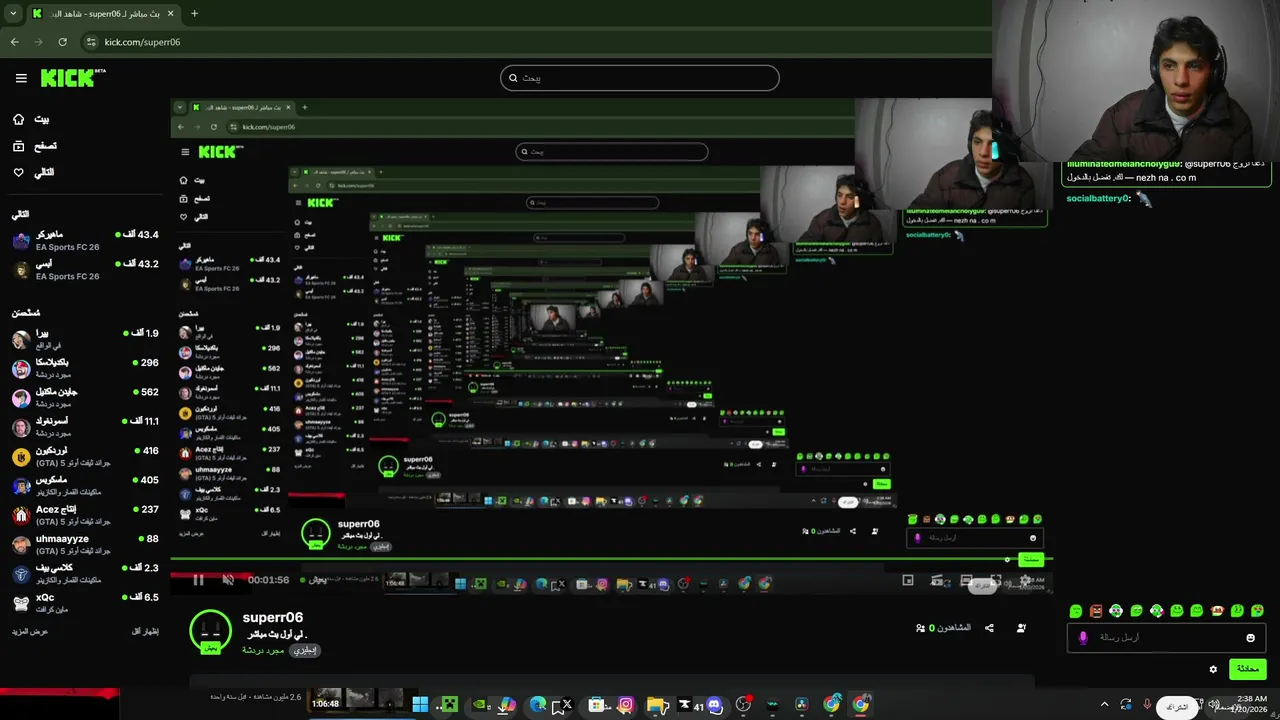Open Browse (تصفح) in sidebar

(x=34, y=146)
